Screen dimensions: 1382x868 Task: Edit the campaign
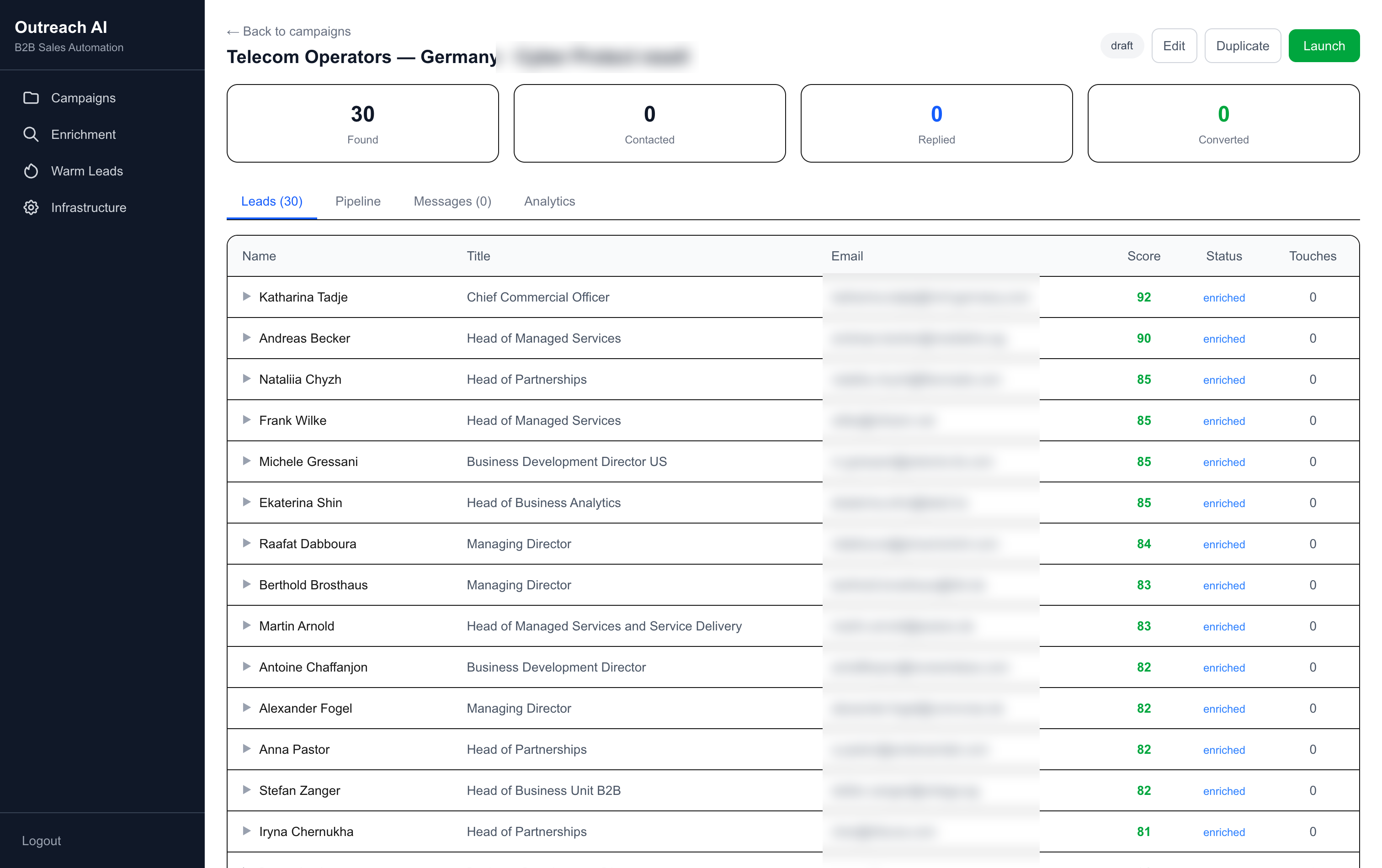(1174, 46)
